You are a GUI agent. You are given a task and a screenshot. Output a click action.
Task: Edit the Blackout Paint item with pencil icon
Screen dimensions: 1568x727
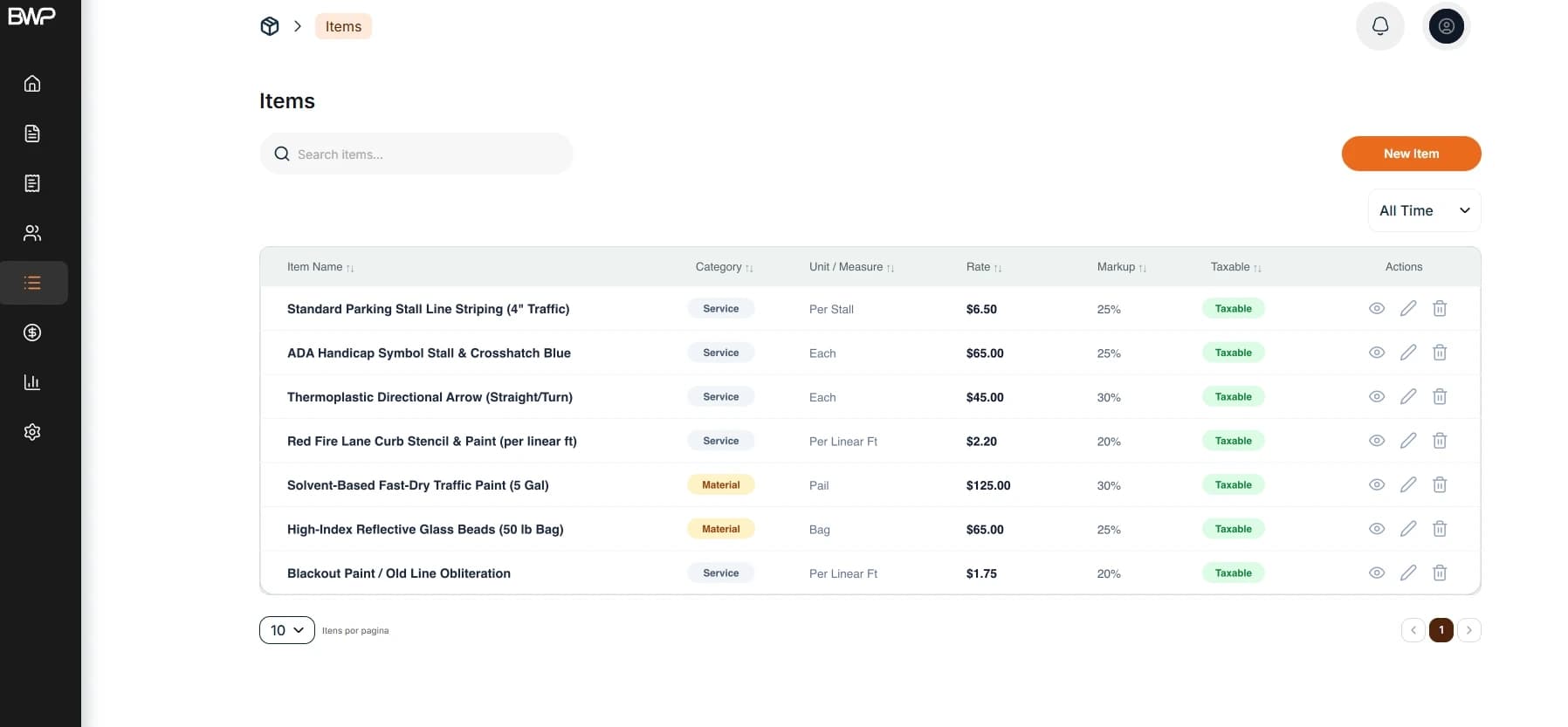click(1408, 573)
